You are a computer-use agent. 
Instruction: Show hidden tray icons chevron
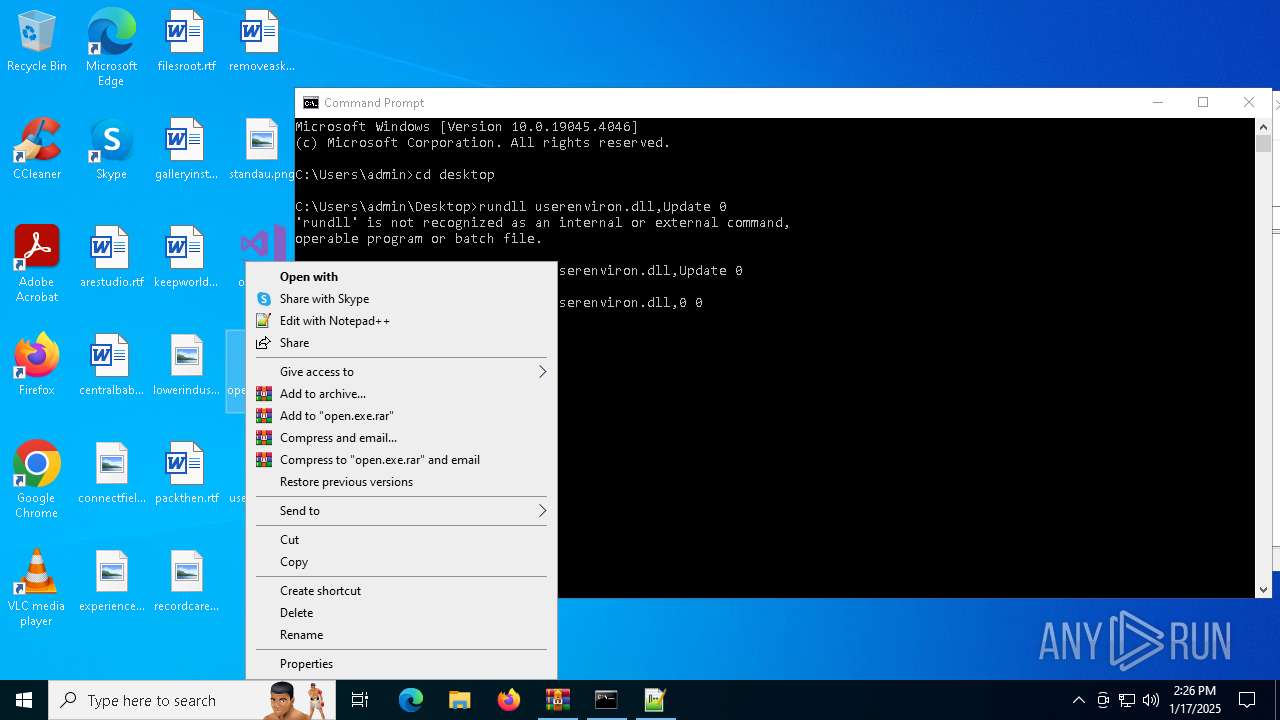(1078, 700)
